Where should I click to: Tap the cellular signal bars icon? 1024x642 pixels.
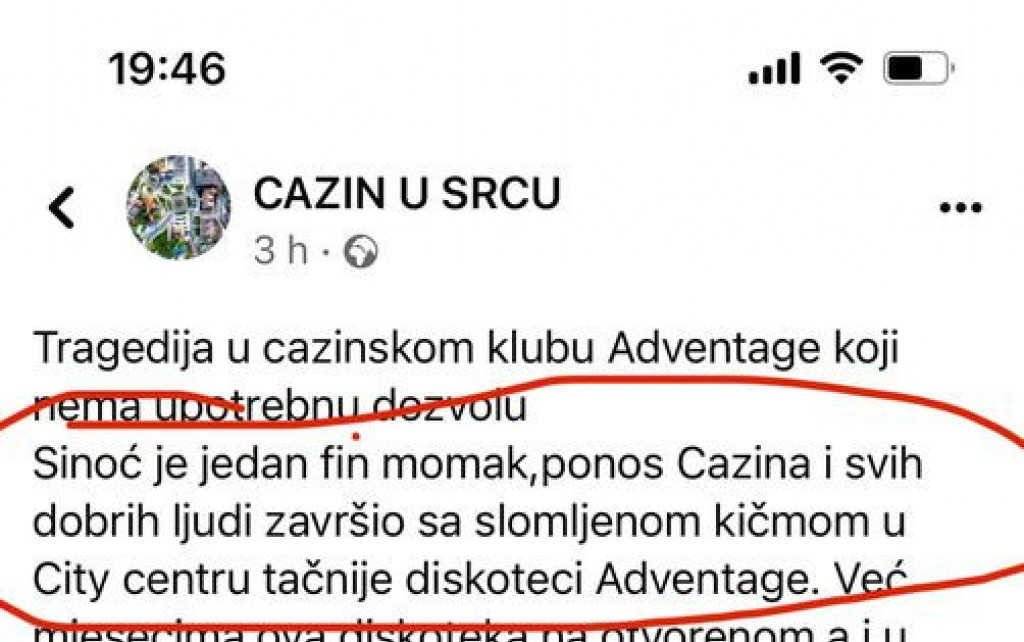click(x=774, y=68)
